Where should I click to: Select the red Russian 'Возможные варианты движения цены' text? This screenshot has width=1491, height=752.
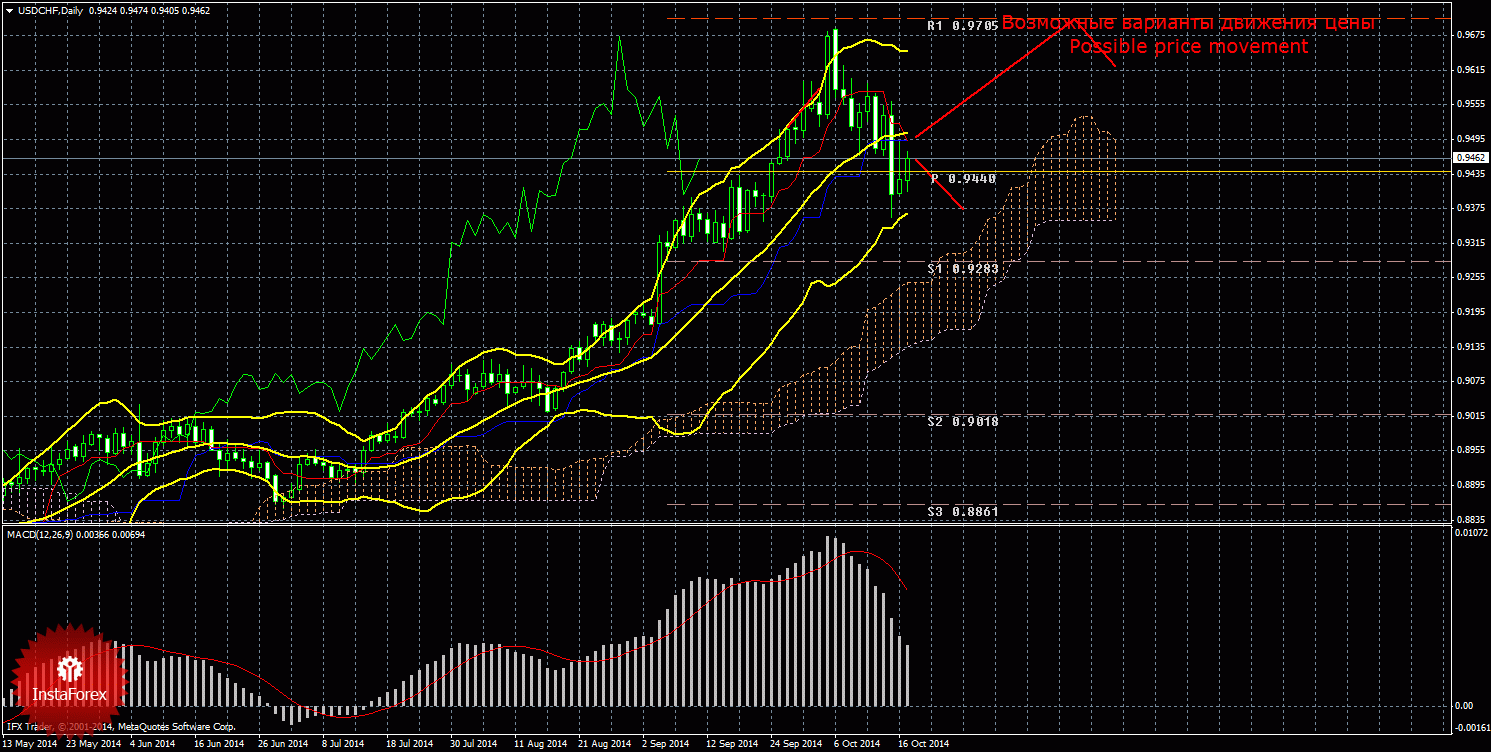(x=1190, y=23)
